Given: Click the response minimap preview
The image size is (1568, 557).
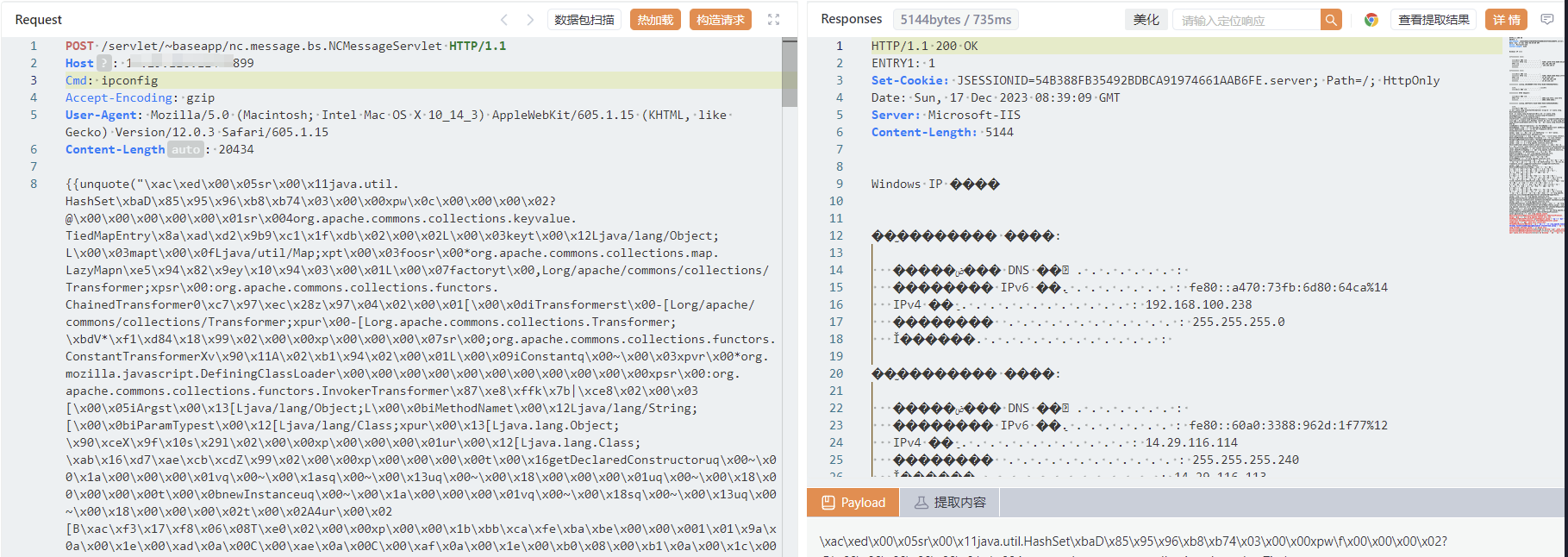Looking at the screenshot, I should point(1537,135).
